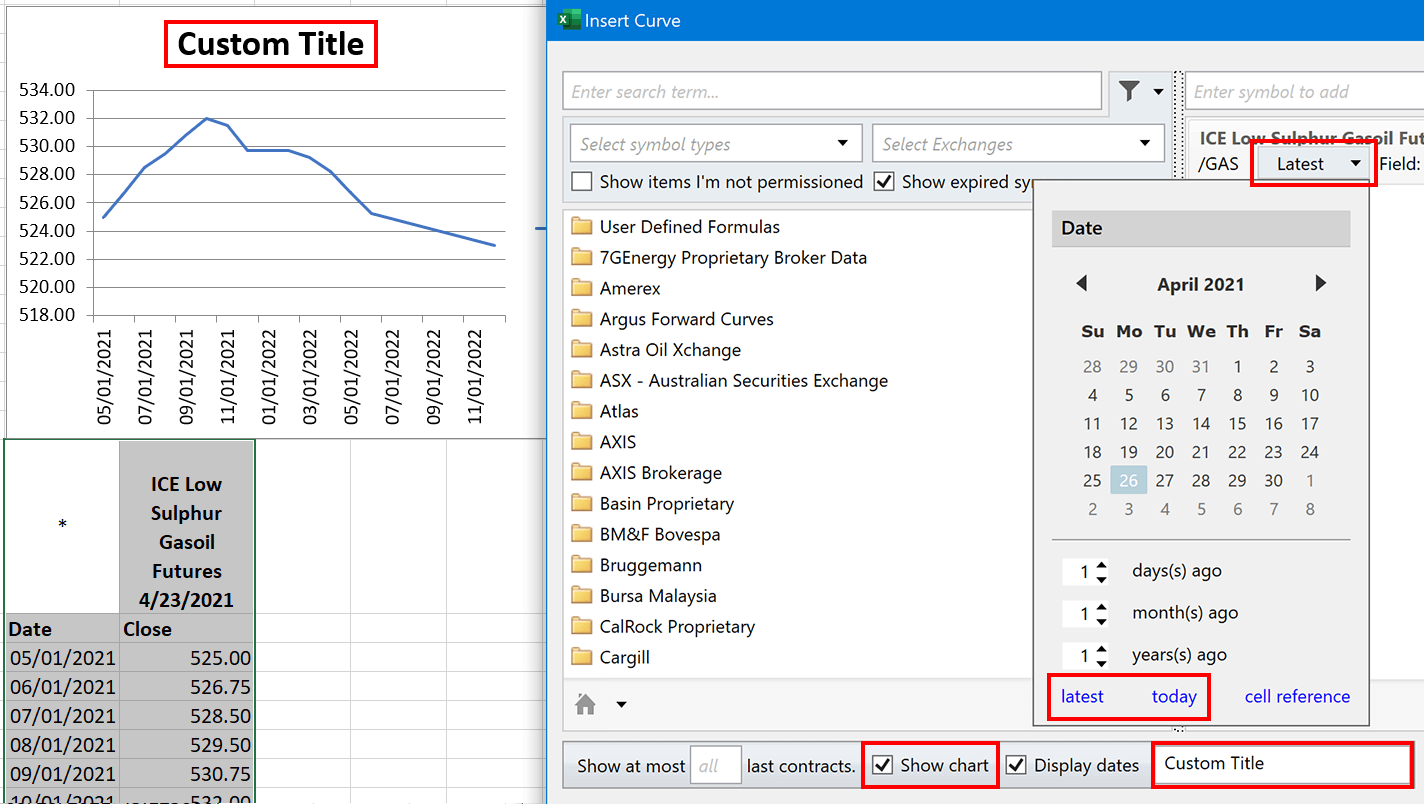Open the Bursa Malaysia folder
The width and height of the screenshot is (1424, 804).
pos(644,596)
